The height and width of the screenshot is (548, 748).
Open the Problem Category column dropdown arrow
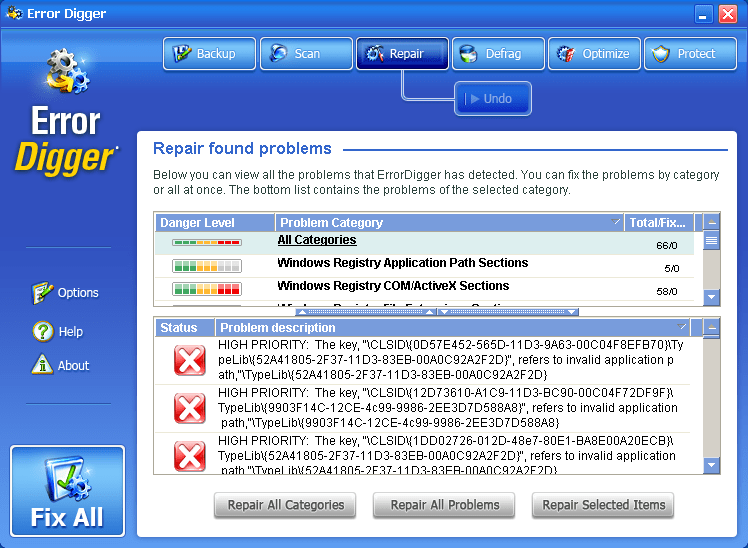coord(615,222)
